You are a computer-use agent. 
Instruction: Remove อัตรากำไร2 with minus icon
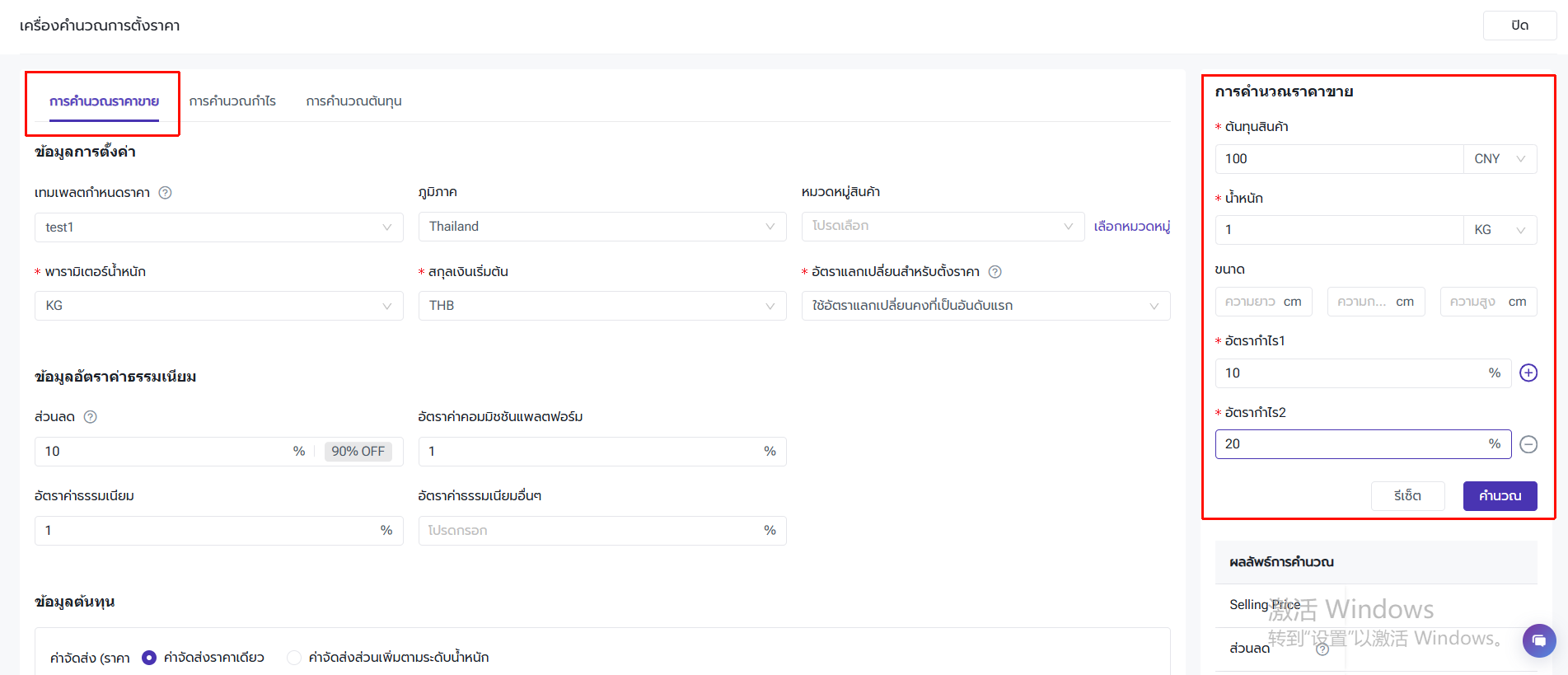tap(1528, 444)
